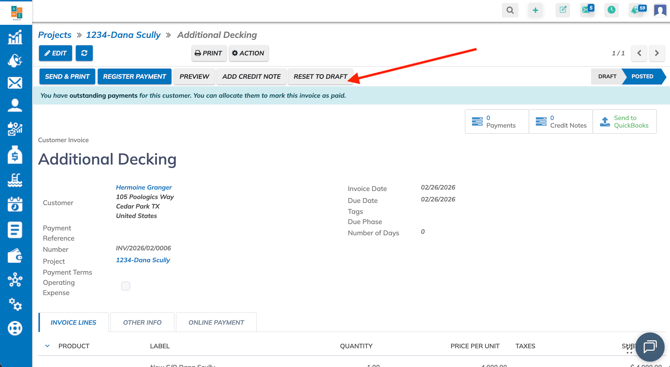The width and height of the screenshot is (670, 367).
Task: Click the Register Payment button
Action: click(x=135, y=76)
